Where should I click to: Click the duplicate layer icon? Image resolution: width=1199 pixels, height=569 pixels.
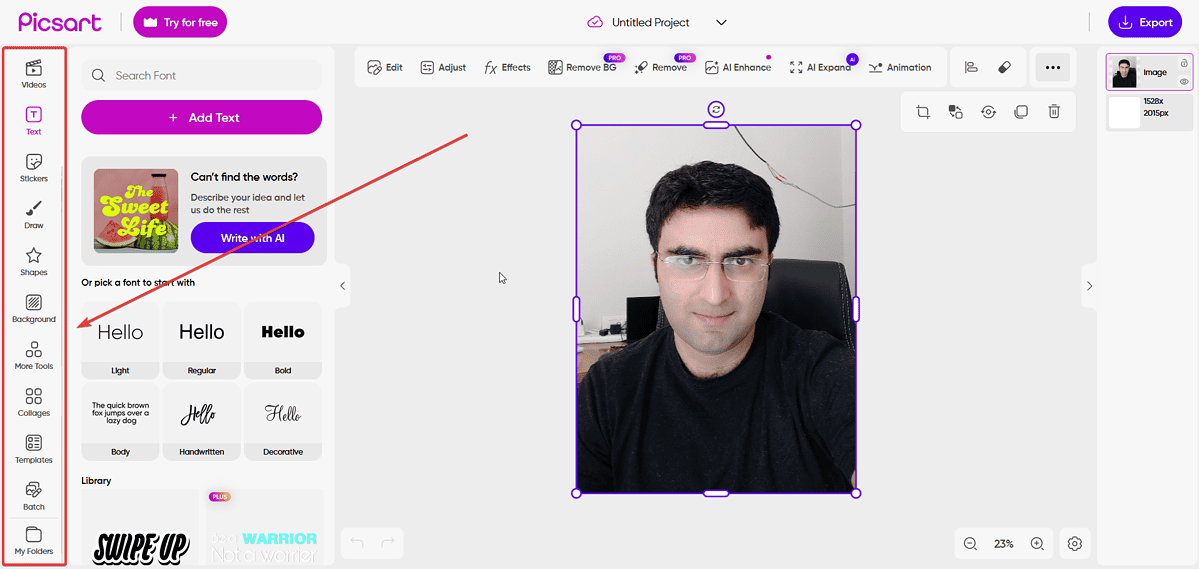[x=1021, y=112]
